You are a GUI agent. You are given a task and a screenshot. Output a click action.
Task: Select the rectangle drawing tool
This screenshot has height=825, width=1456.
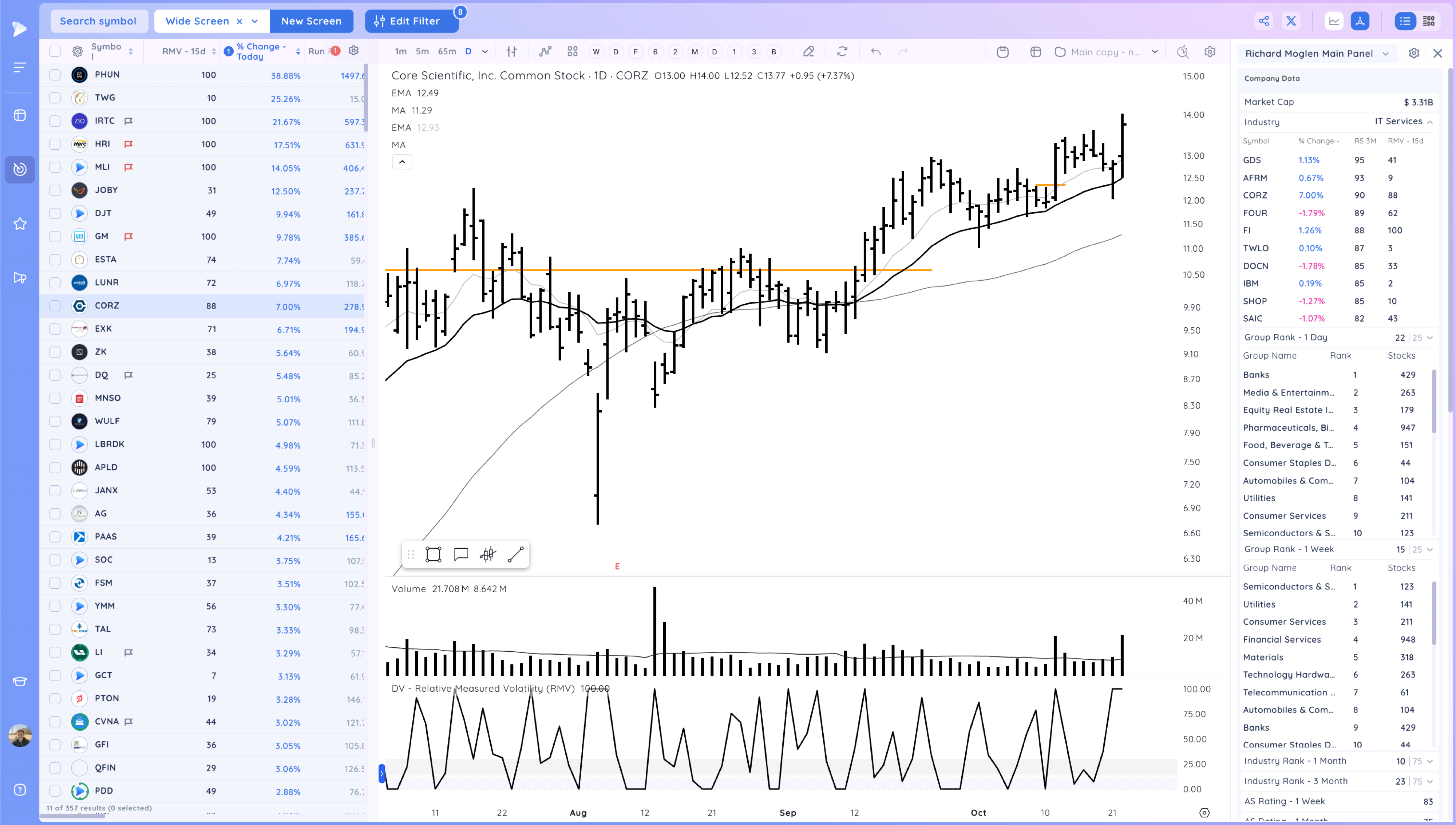click(433, 554)
